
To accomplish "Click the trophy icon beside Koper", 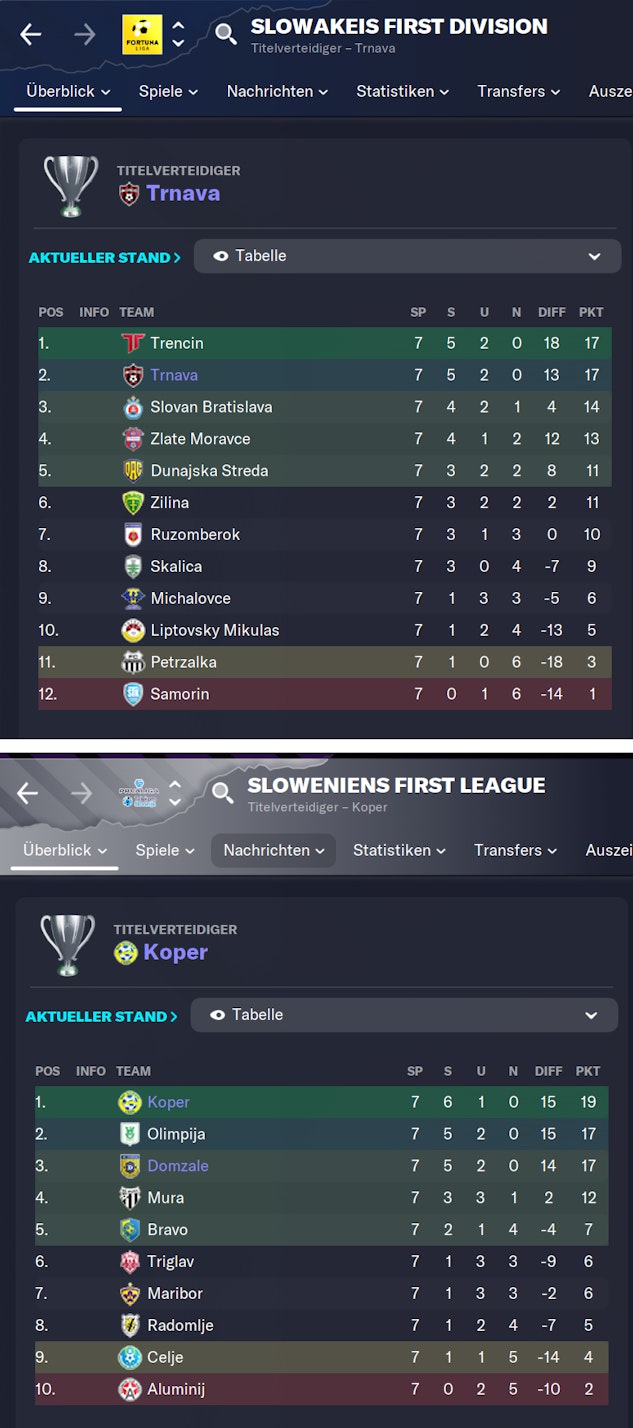I will 67,944.
